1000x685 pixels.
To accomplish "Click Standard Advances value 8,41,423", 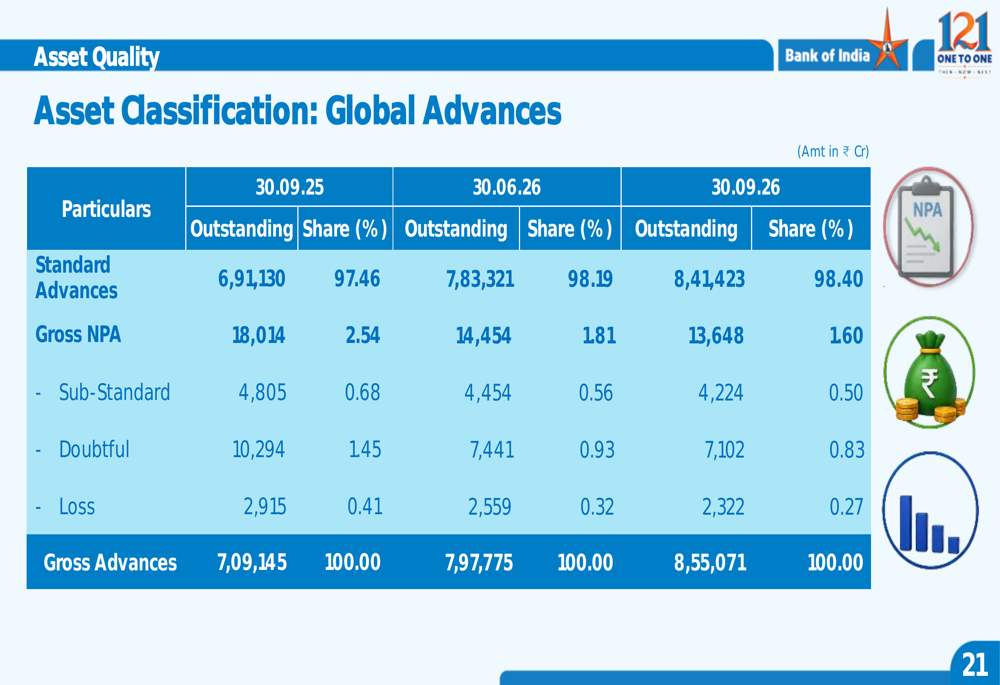I will tap(709, 279).
